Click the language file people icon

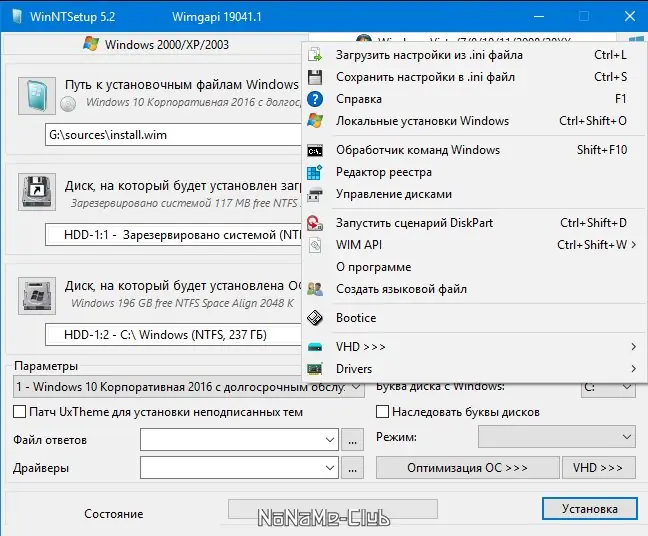(315, 289)
